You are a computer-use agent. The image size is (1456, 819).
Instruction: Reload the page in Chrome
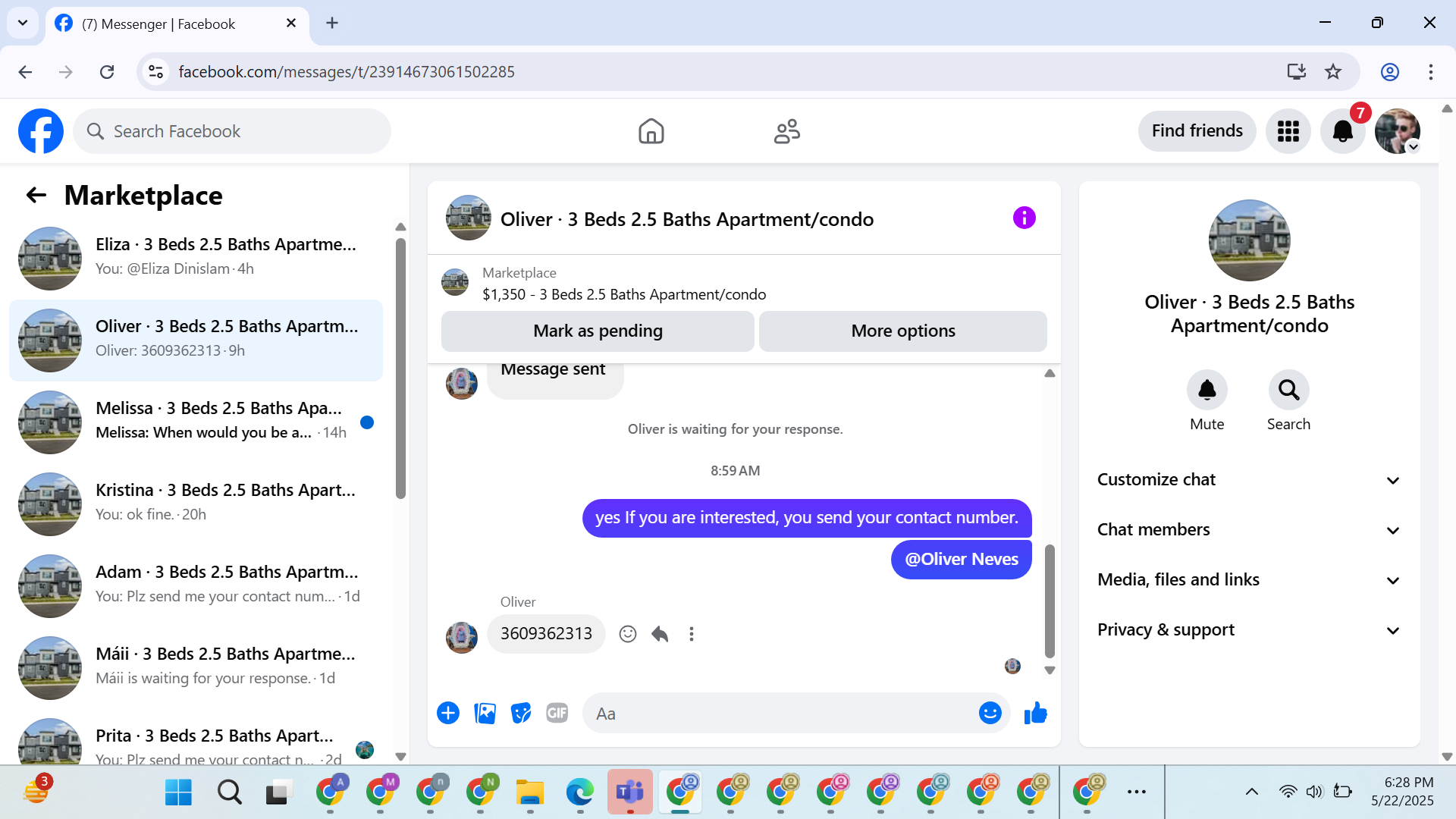click(107, 72)
